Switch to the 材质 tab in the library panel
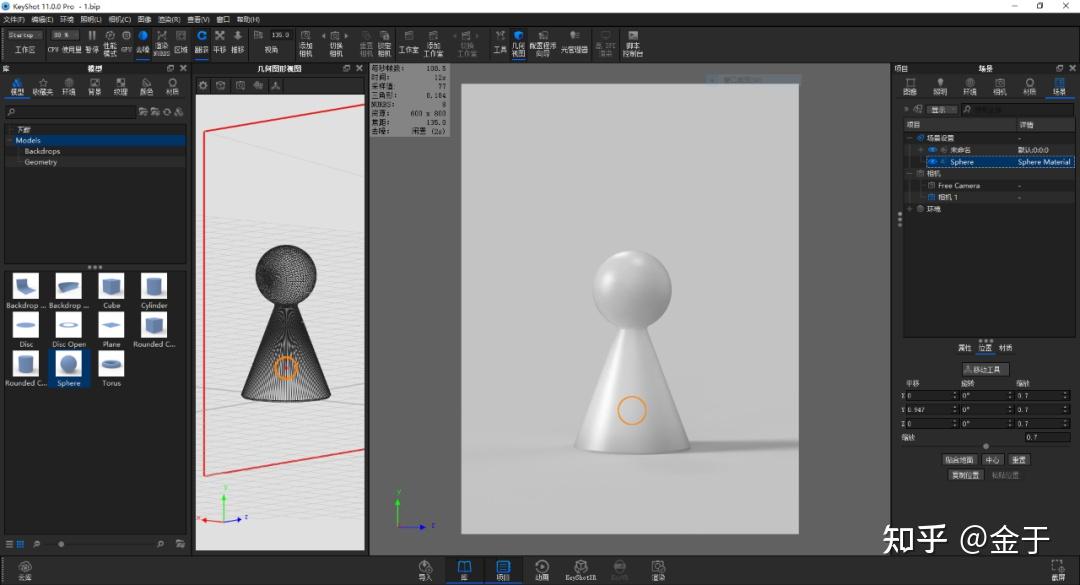 tap(173, 87)
